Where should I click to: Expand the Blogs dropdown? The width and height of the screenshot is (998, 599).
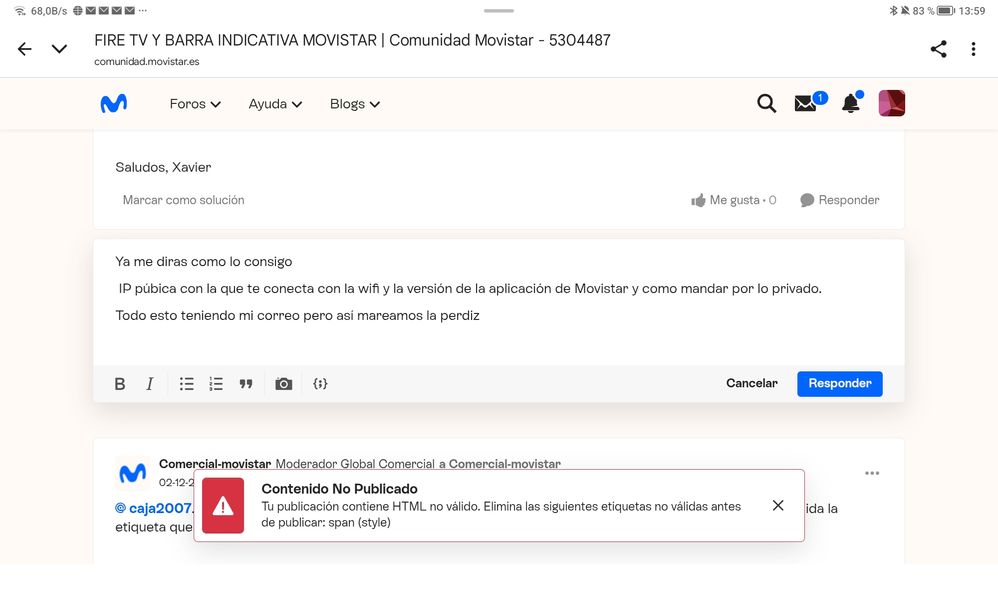tap(355, 104)
